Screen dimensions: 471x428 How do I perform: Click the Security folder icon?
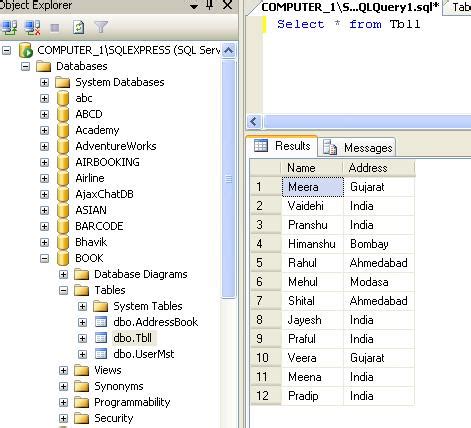[x=82, y=418]
